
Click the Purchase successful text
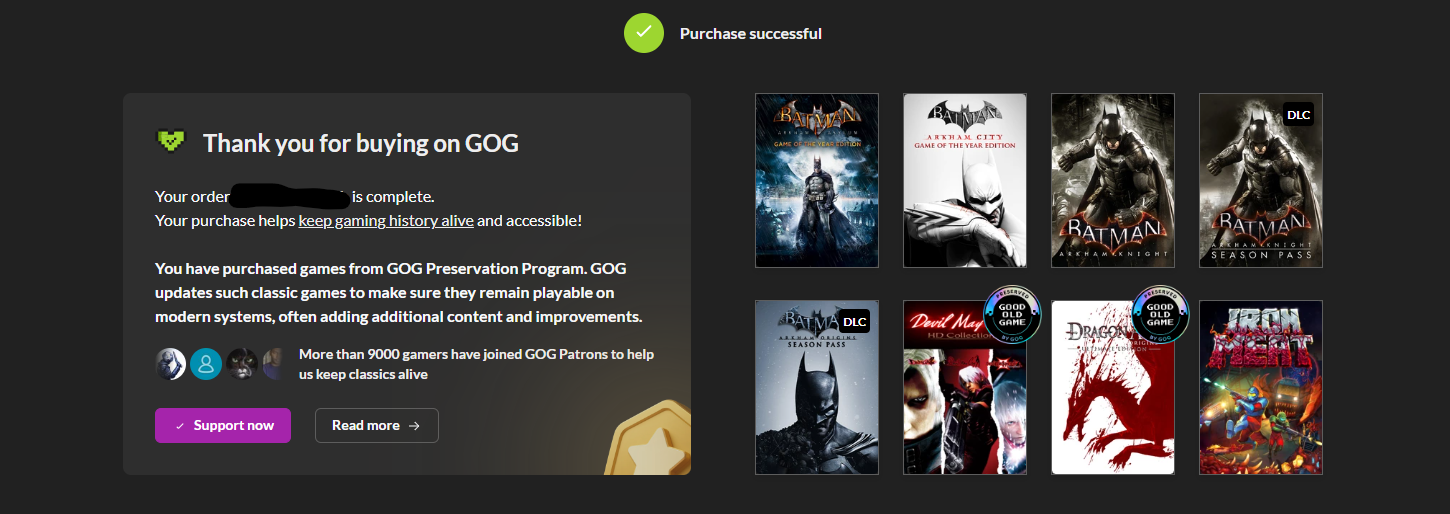click(751, 33)
